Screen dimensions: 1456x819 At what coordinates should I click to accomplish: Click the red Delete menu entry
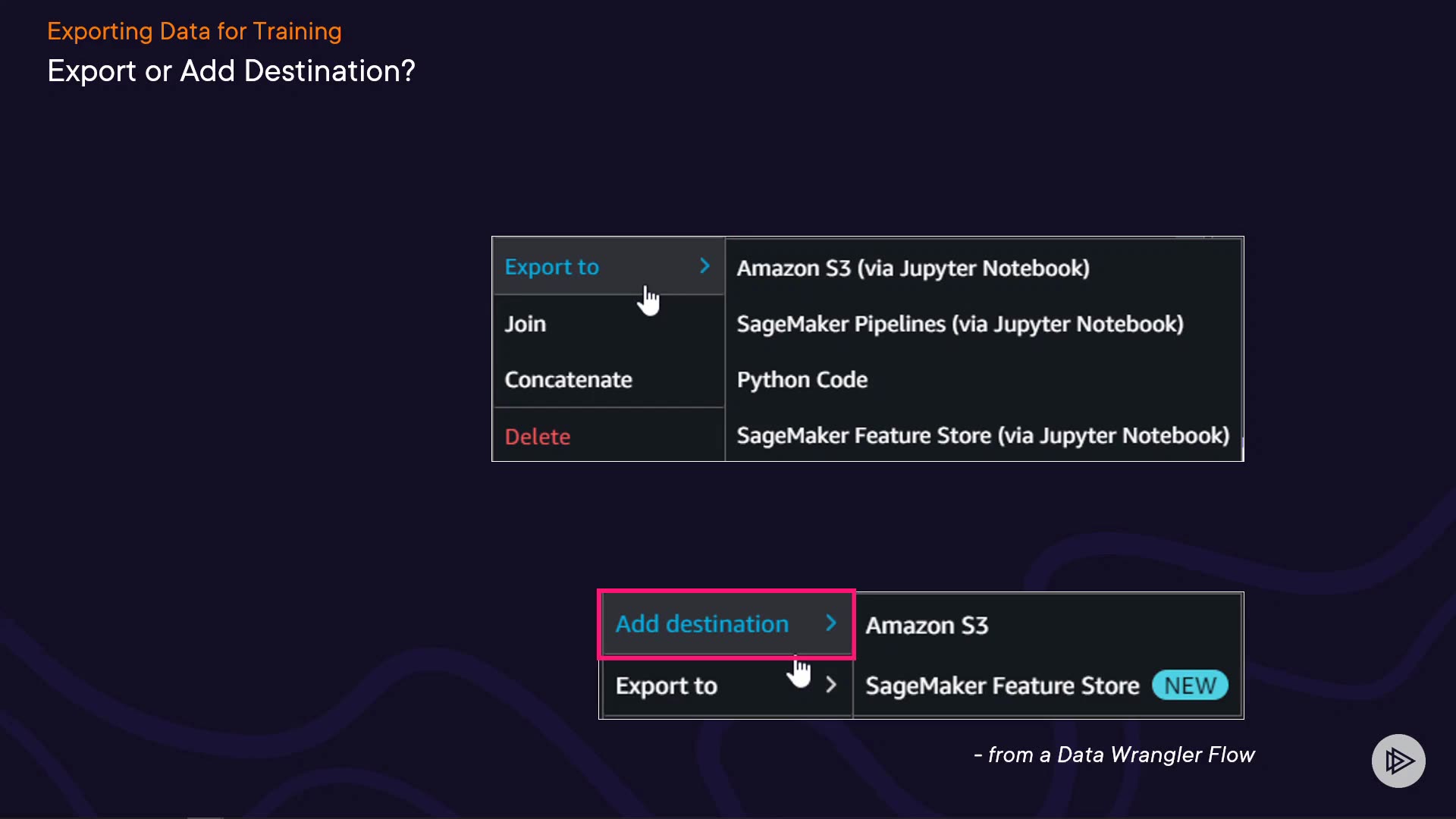(538, 437)
